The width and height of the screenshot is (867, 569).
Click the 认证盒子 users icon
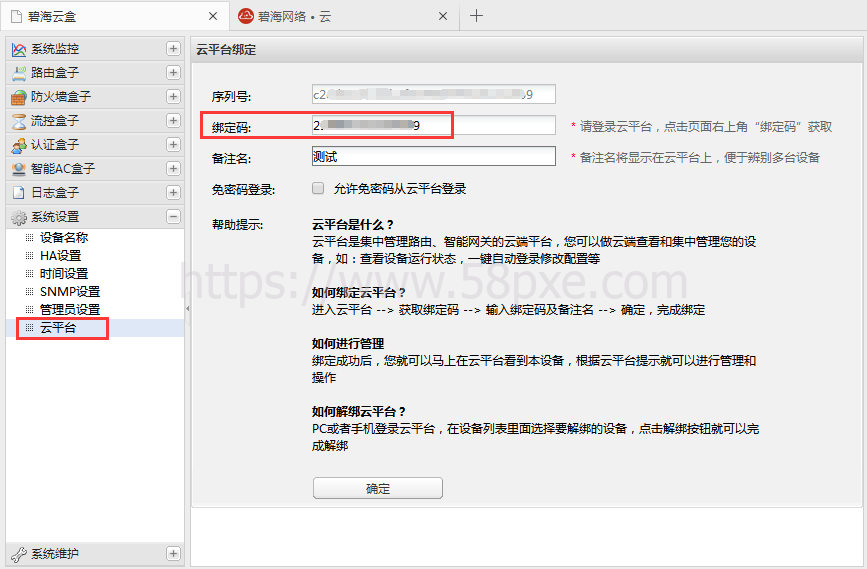[19, 145]
